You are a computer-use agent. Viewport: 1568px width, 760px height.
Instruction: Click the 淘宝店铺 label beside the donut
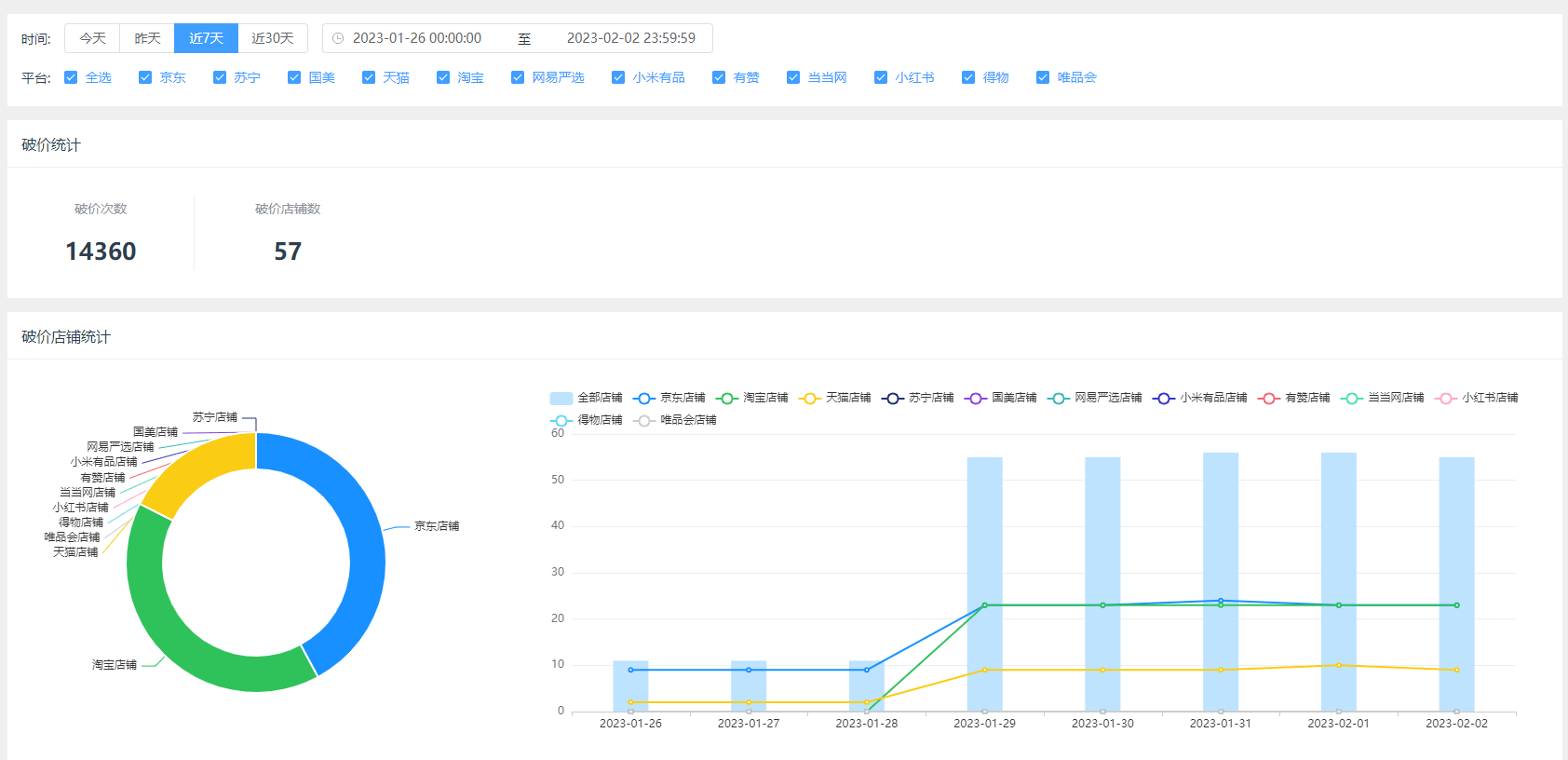pyautogui.click(x=115, y=665)
